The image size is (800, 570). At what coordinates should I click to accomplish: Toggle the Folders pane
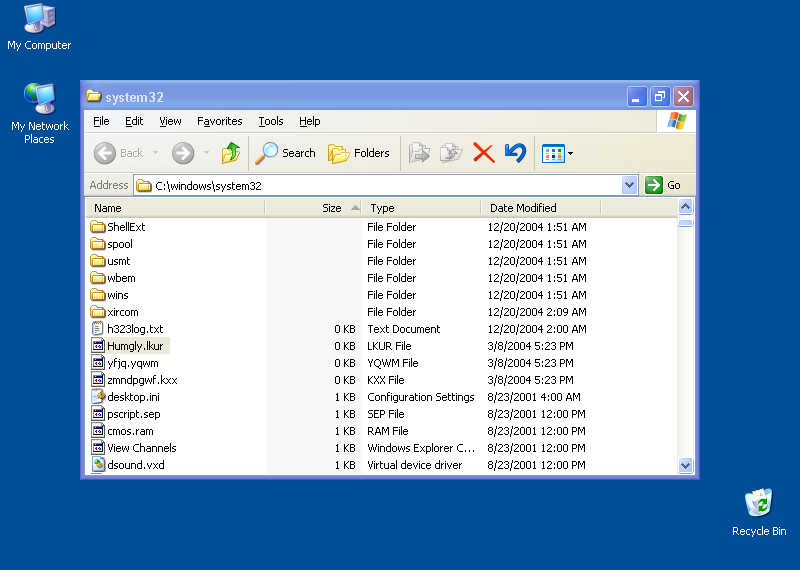tap(358, 153)
